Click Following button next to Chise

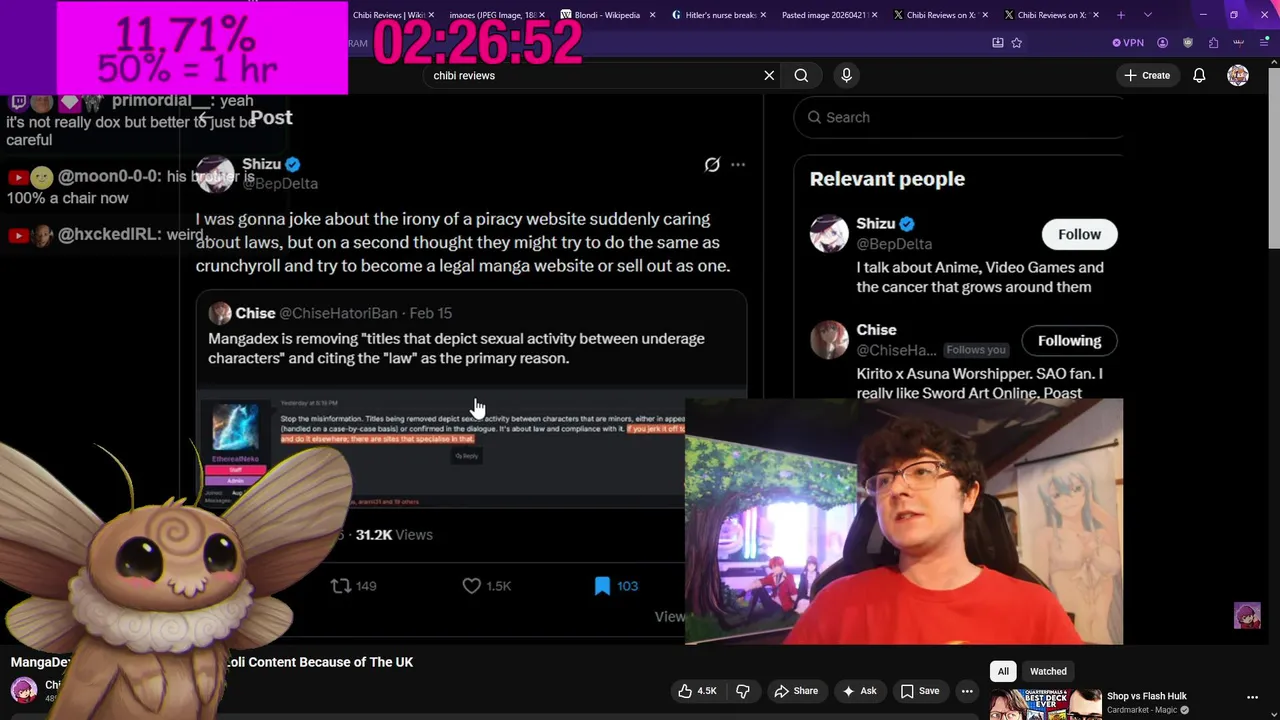tap(1069, 340)
